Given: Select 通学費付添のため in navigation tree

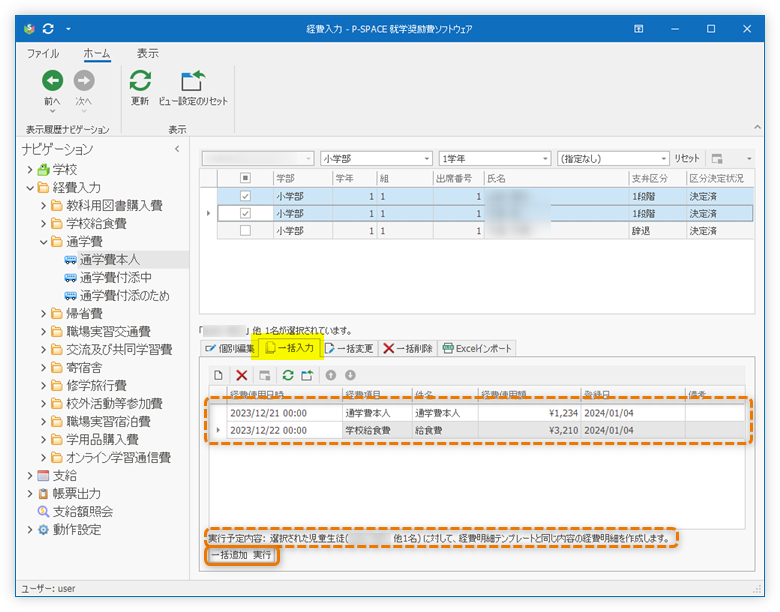Looking at the screenshot, I should (x=124, y=296).
